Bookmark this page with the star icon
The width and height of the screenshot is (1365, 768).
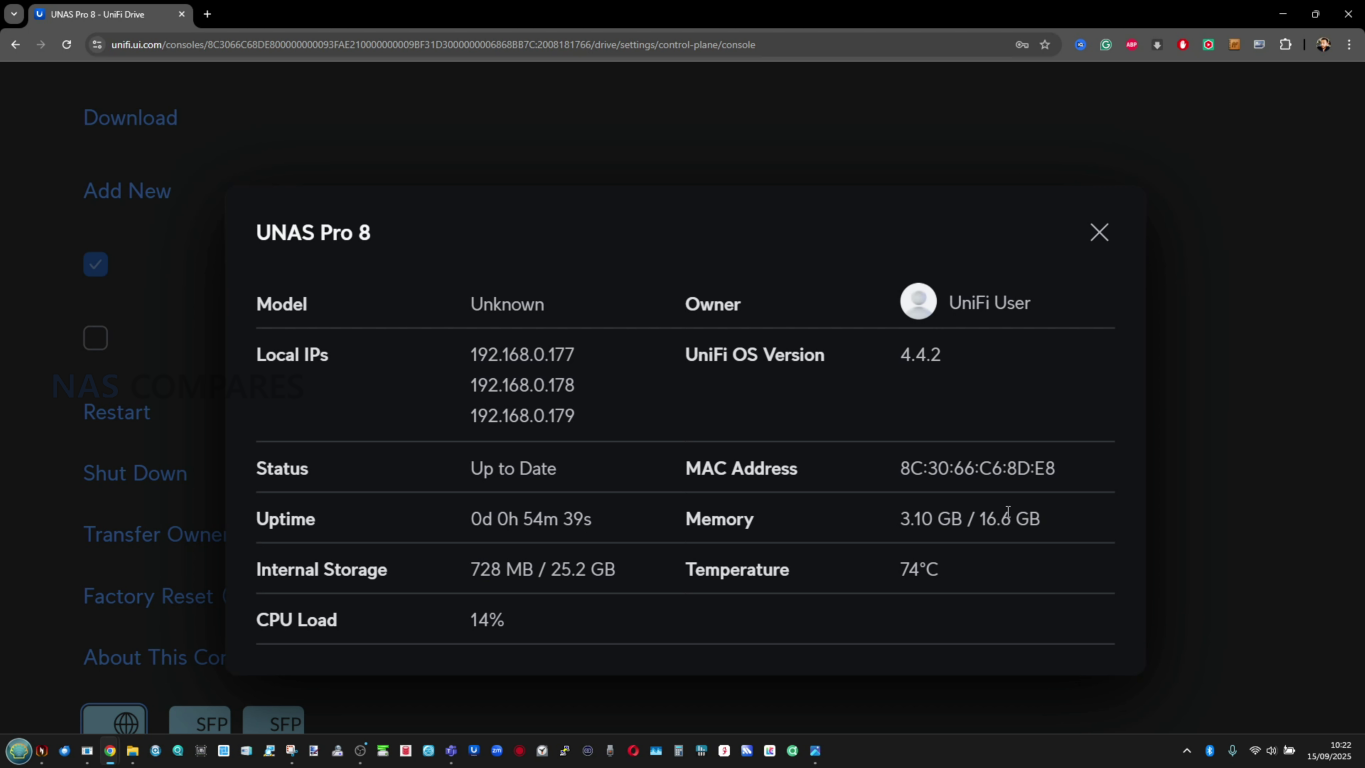click(x=1045, y=44)
